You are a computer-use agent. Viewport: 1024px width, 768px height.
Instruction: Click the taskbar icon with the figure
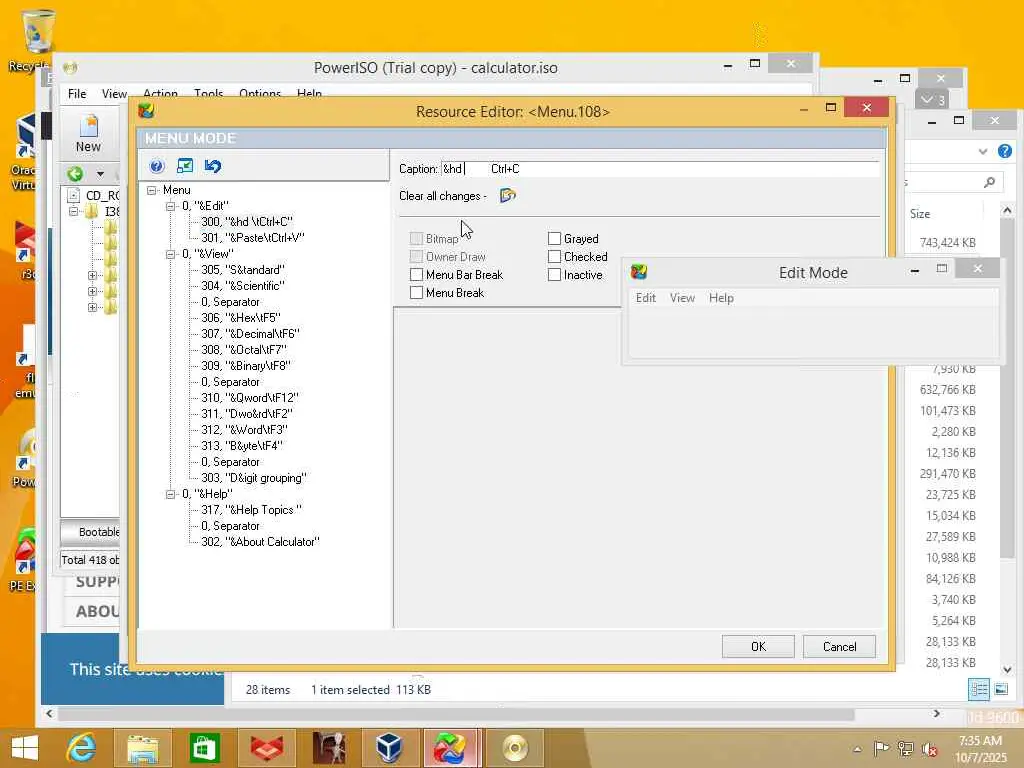pos(328,748)
